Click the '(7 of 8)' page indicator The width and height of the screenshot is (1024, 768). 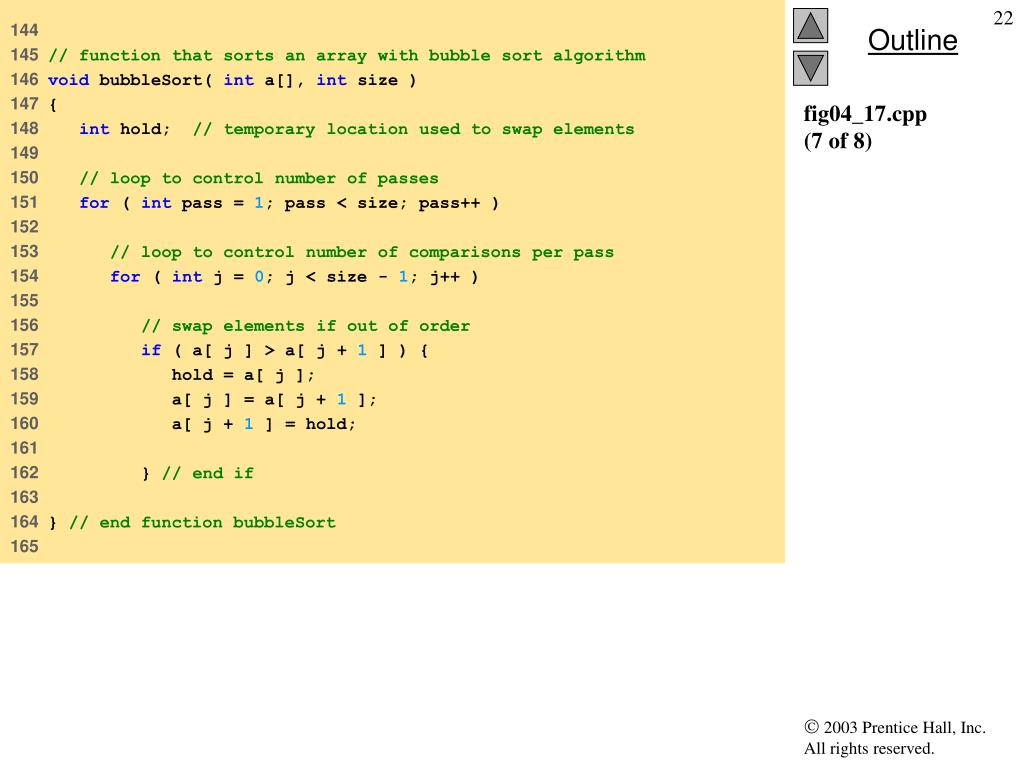[x=837, y=140]
